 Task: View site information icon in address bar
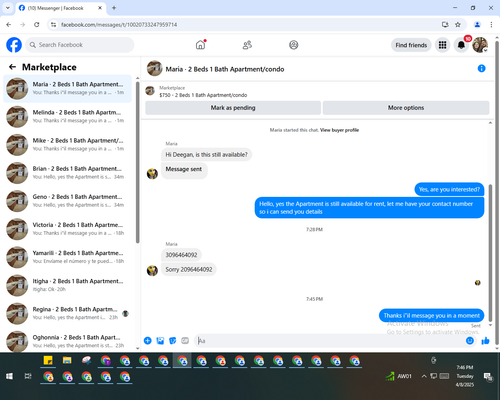(x=53, y=25)
